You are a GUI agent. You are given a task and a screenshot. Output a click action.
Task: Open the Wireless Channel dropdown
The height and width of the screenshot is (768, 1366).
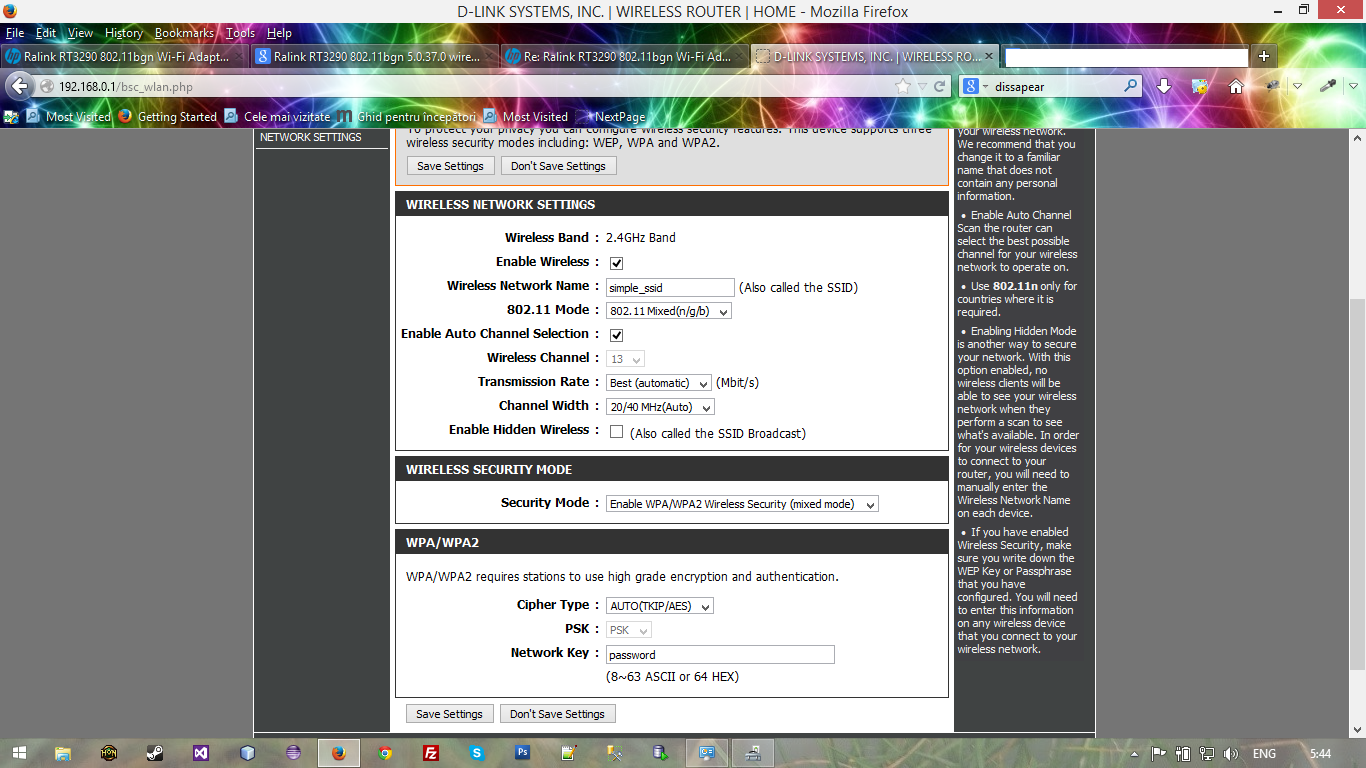pyautogui.click(x=626, y=359)
